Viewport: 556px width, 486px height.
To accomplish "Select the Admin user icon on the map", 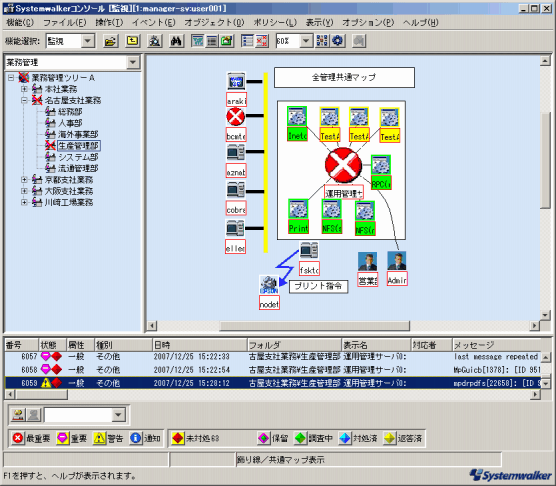I will [397, 261].
